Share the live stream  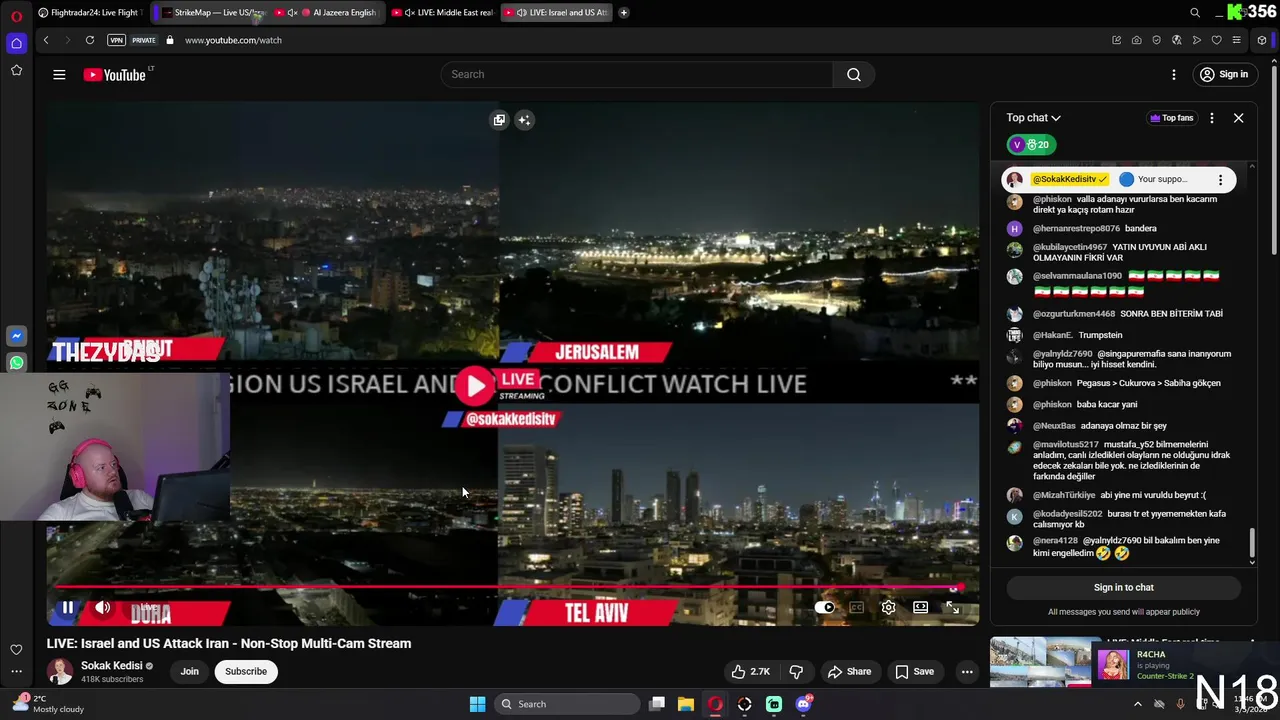[x=849, y=671]
